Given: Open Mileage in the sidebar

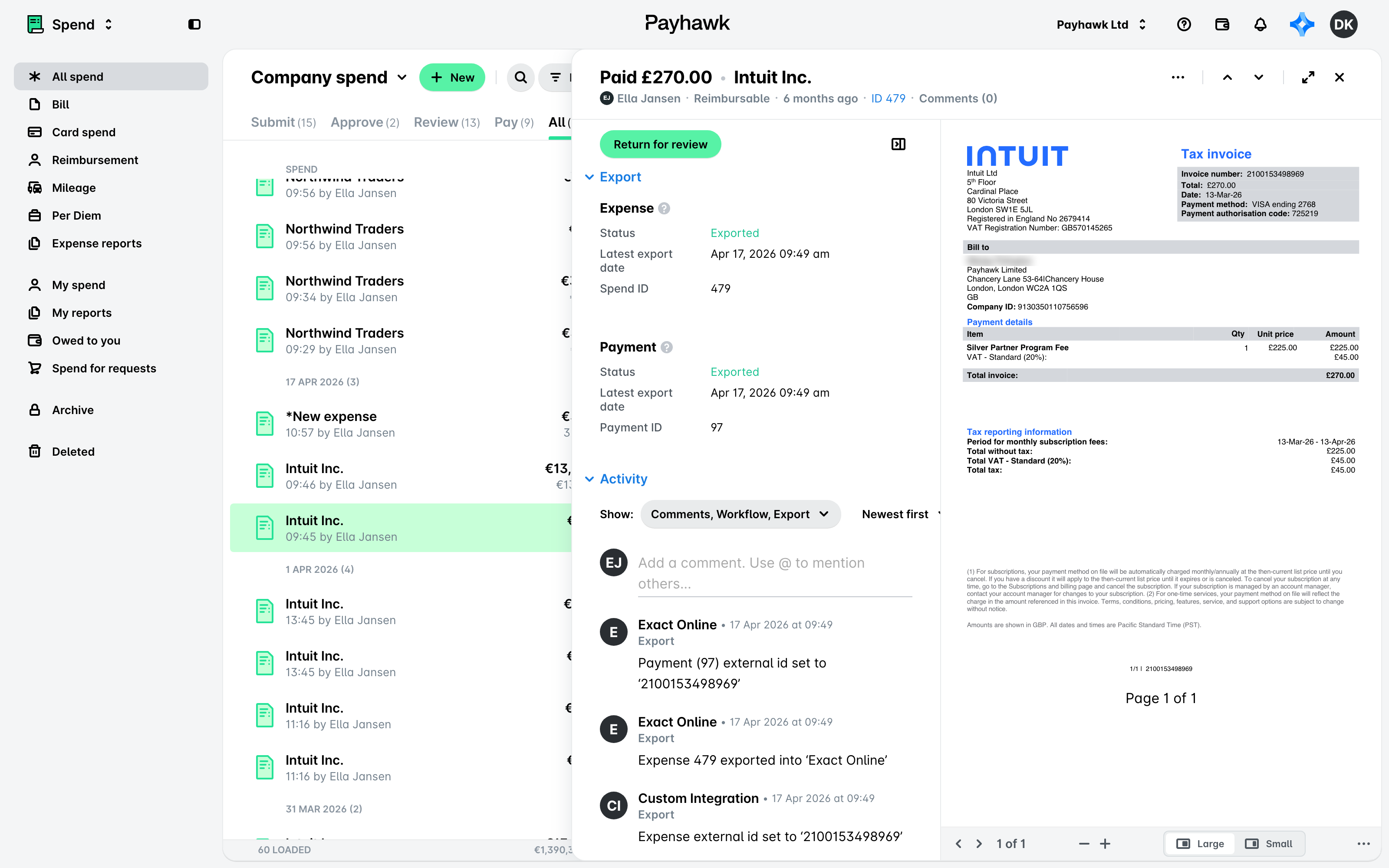Looking at the screenshot, I should pyautogui.click(x=111, y=188).
